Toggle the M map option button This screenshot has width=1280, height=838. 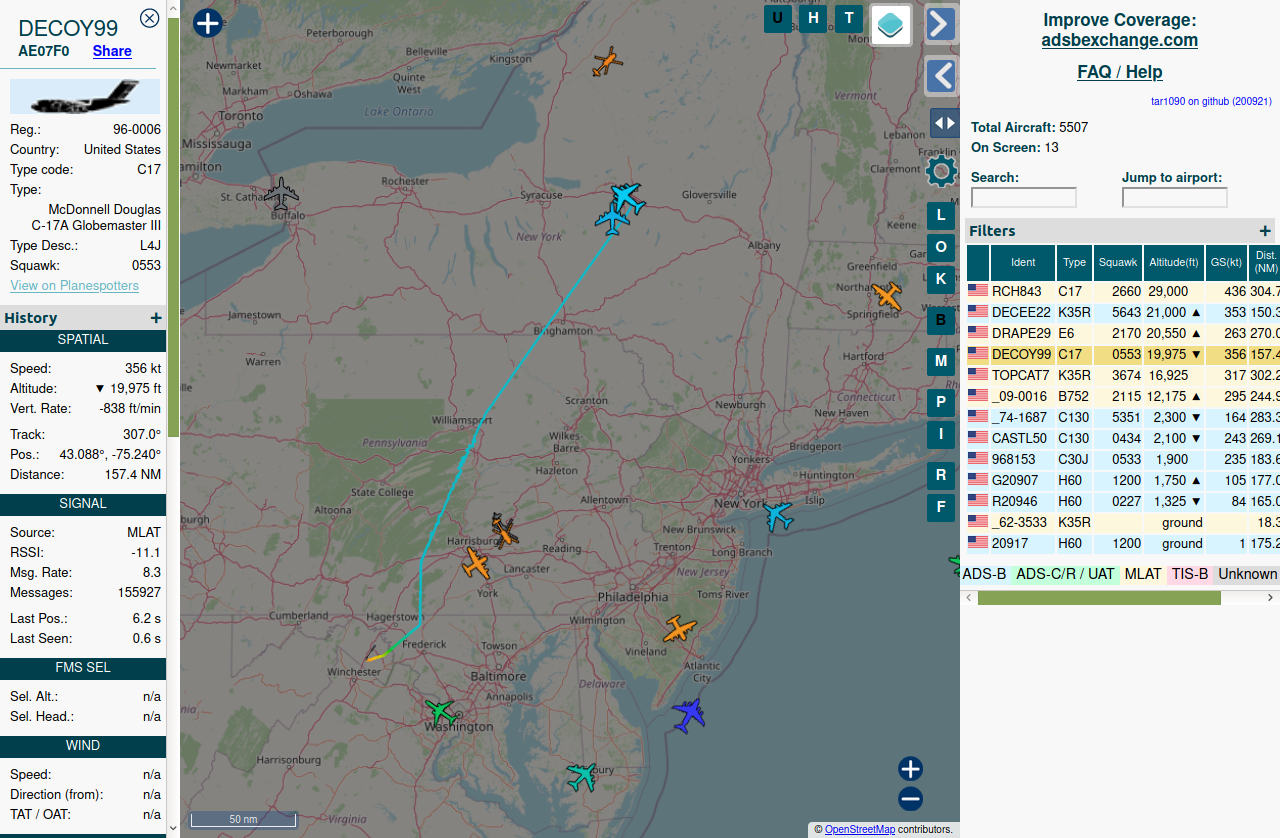click(x=940, y=361)
